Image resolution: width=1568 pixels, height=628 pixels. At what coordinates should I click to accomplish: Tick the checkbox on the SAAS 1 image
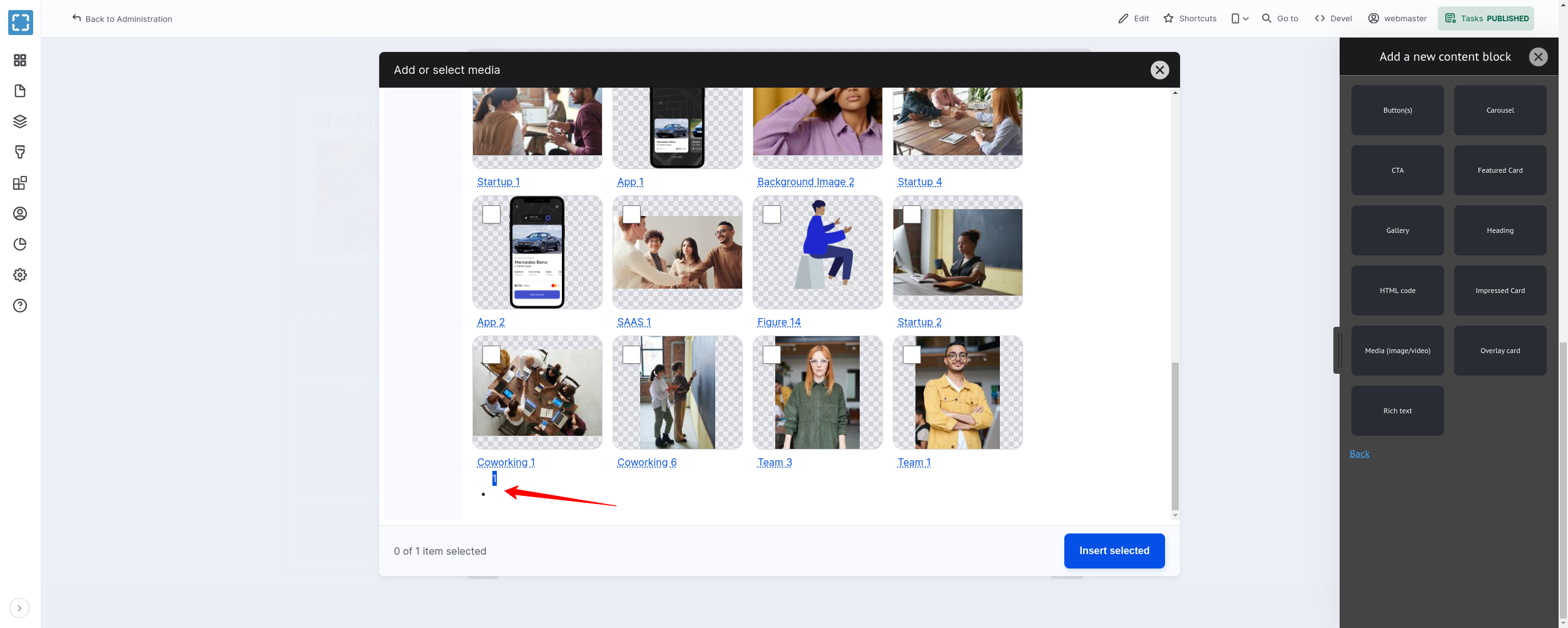[x=631, y=215]
